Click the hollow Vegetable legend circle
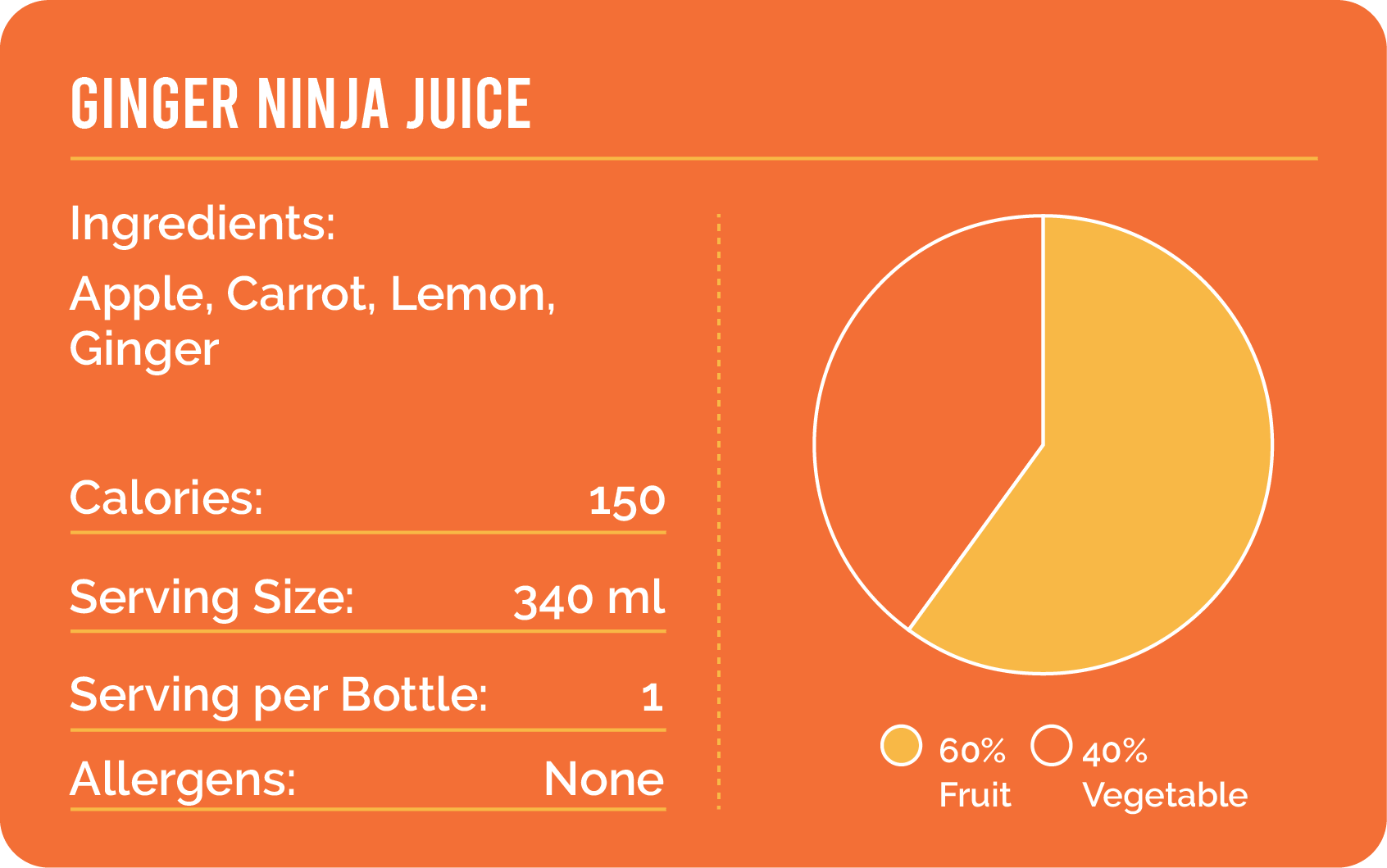The width and height of the screenshot is (1387, 868). pyautogui.click(x=1051, y=746)
